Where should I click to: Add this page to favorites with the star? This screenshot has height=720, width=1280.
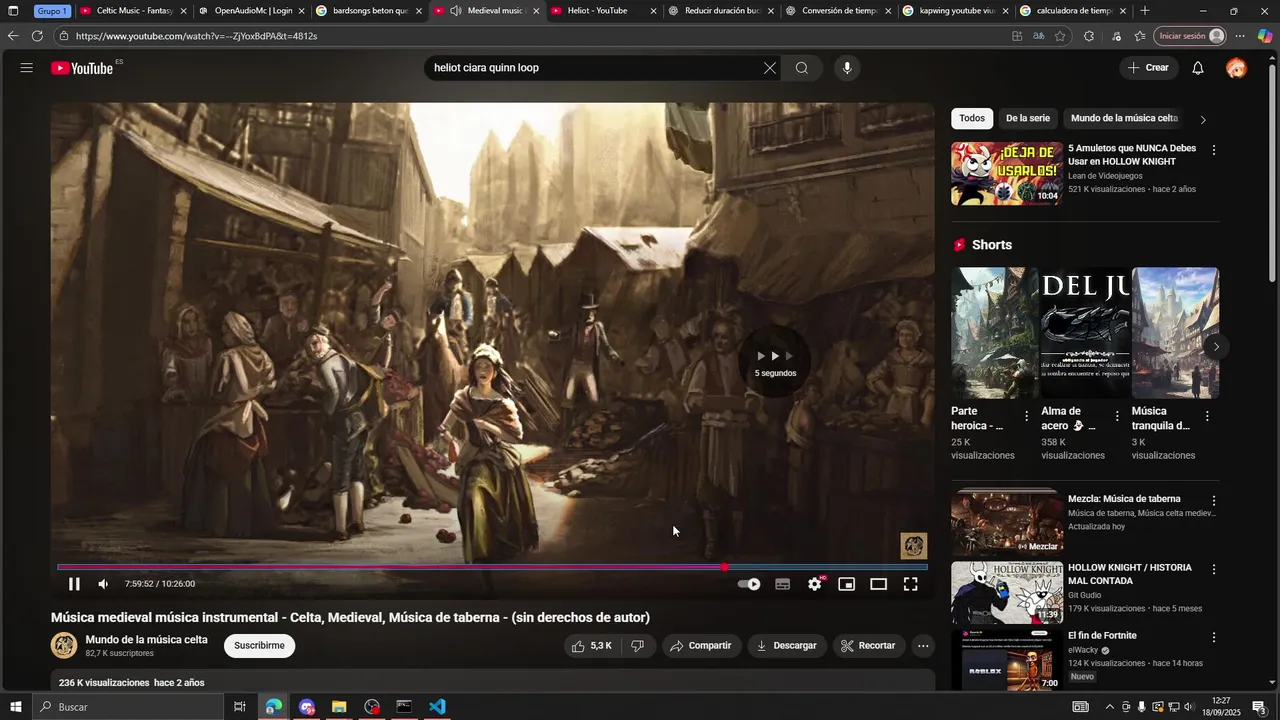(1061, 36)
